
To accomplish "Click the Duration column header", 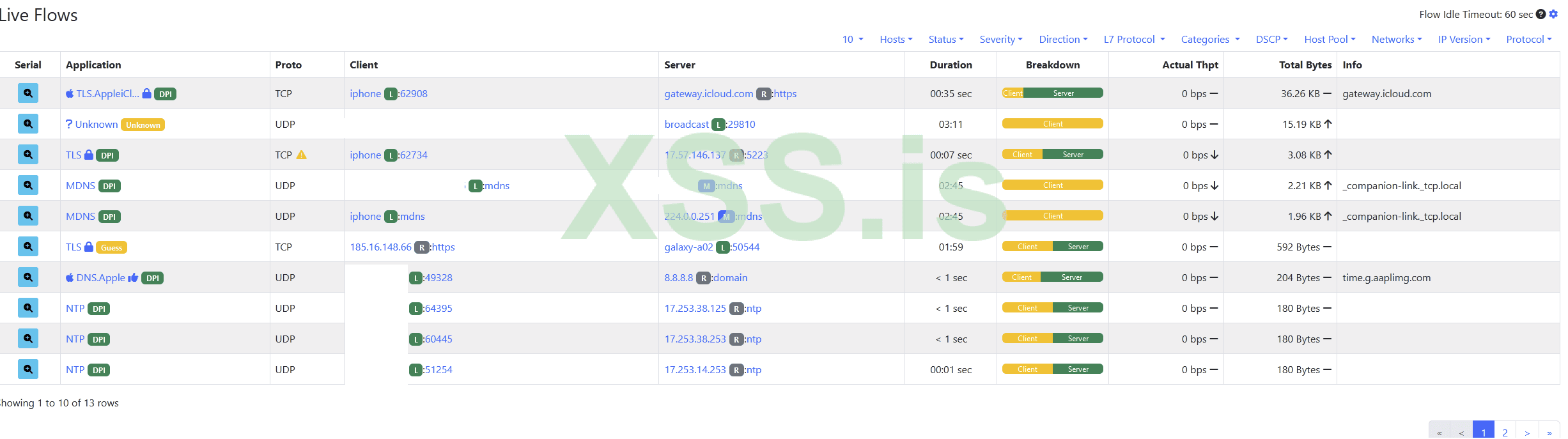I will pyautogui.click(x=951, y=65).
